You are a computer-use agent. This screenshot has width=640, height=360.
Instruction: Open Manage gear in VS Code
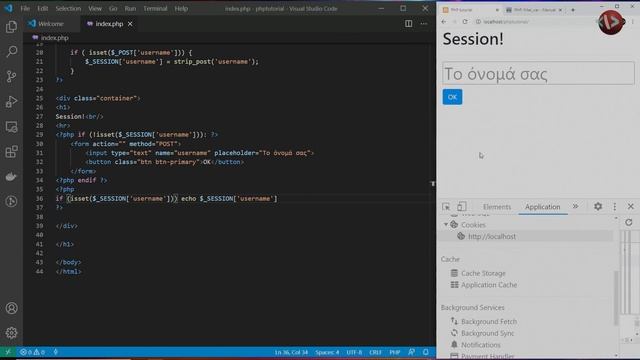(11, 333)
